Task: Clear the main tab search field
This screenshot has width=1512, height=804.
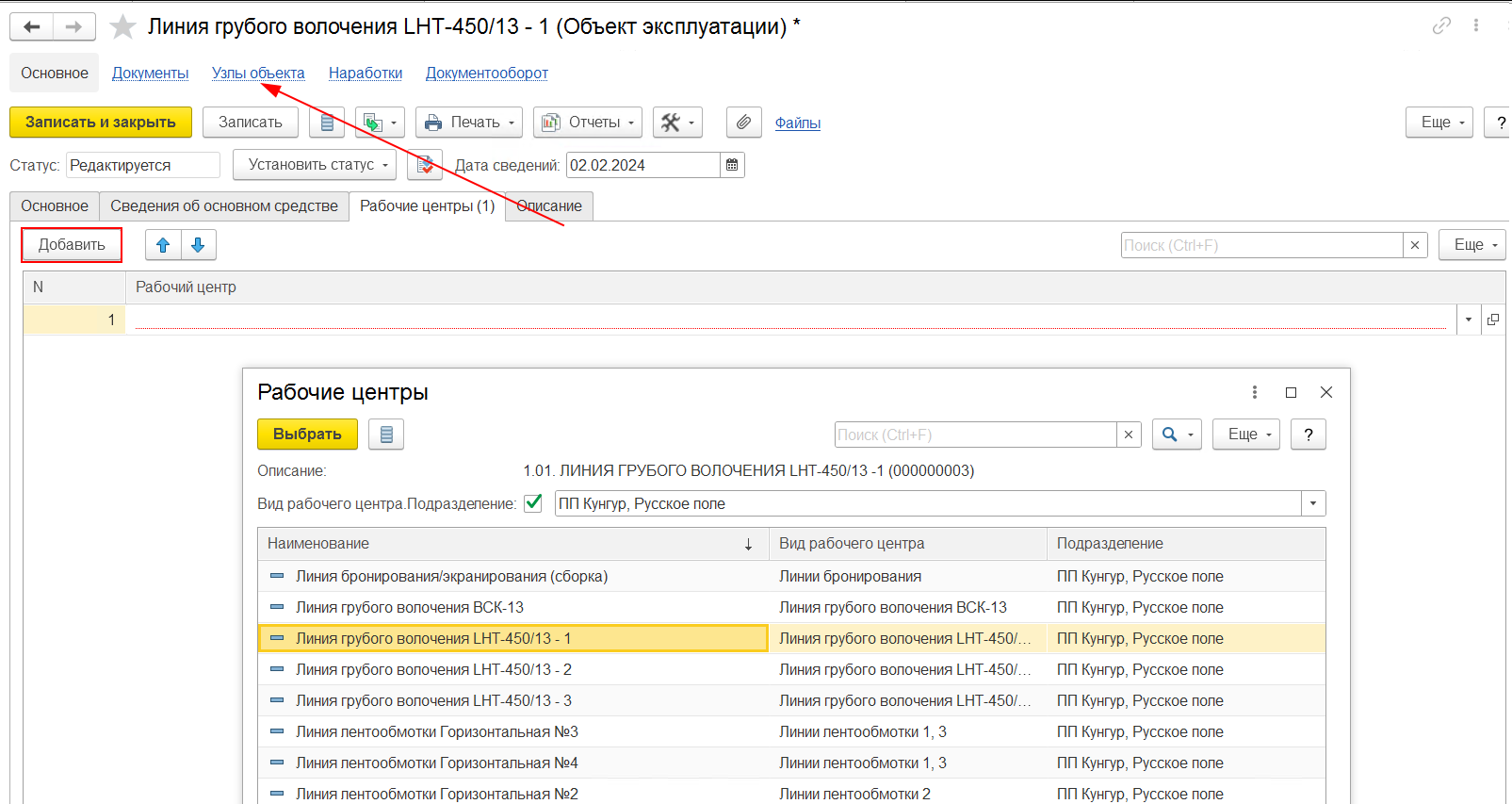Action: [x=1415, y=245]
